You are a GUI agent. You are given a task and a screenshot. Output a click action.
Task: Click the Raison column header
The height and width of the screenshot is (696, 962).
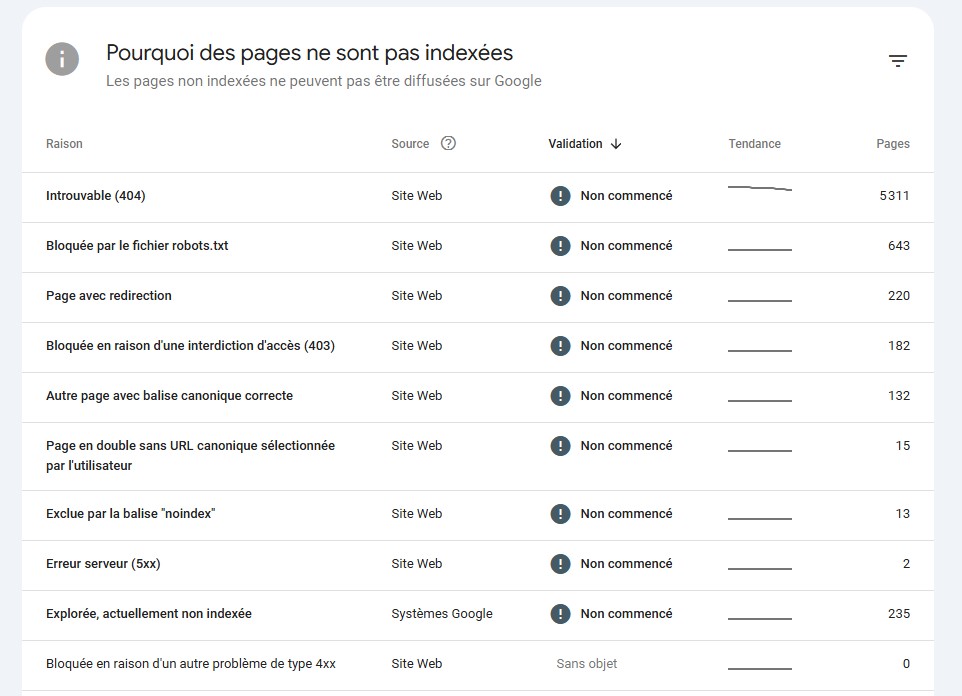pyautogui.click(x=64, y=144)
